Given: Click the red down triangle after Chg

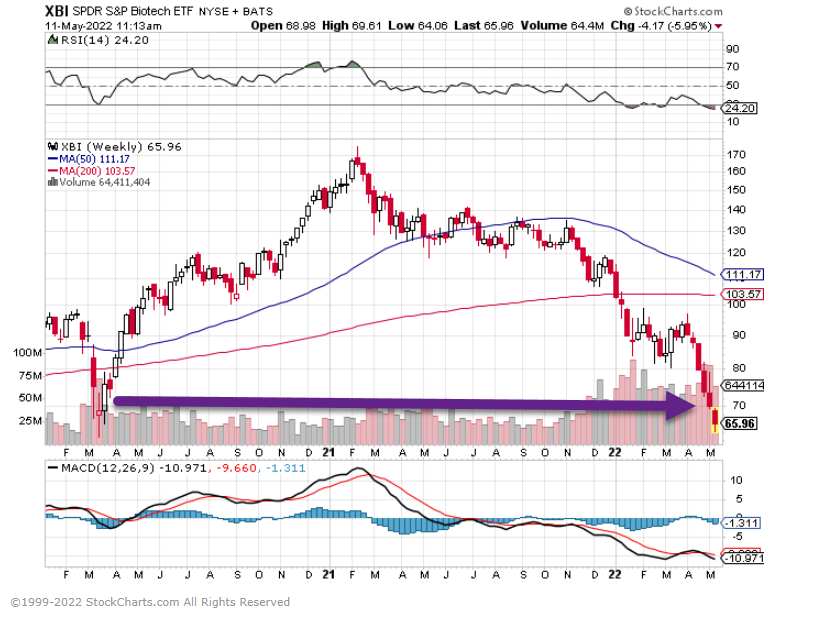Looking at the screenshot, I should click(x=718, y=26).
